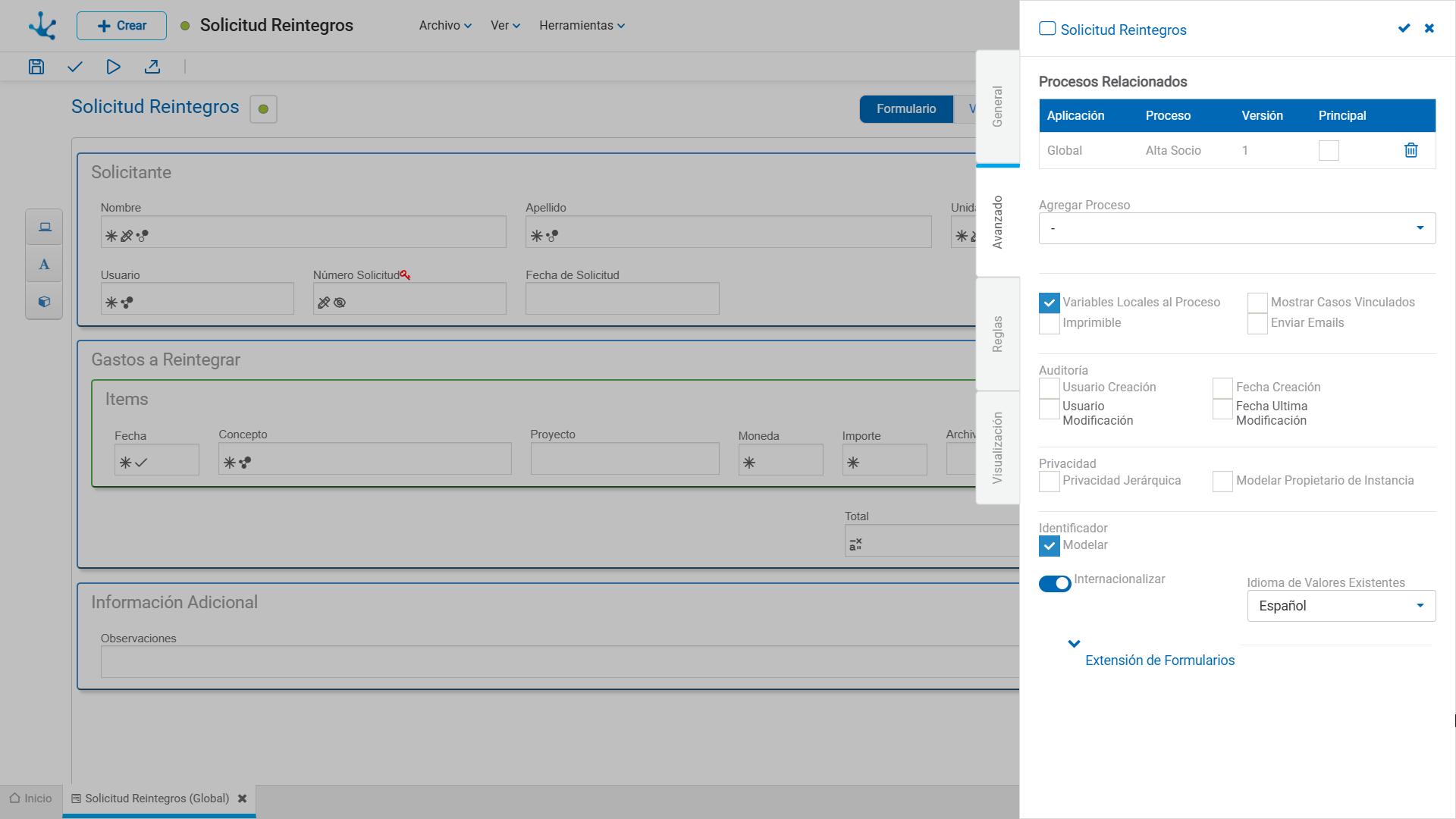Select the cube container icon in the sidebar

click(44, 302)
